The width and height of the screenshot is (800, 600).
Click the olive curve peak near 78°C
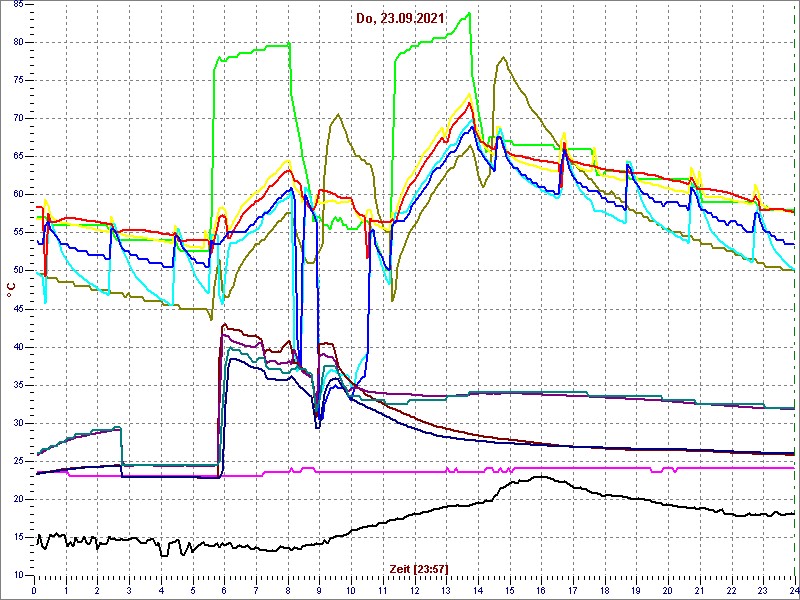pyautogui.click(x=504, y=57)
